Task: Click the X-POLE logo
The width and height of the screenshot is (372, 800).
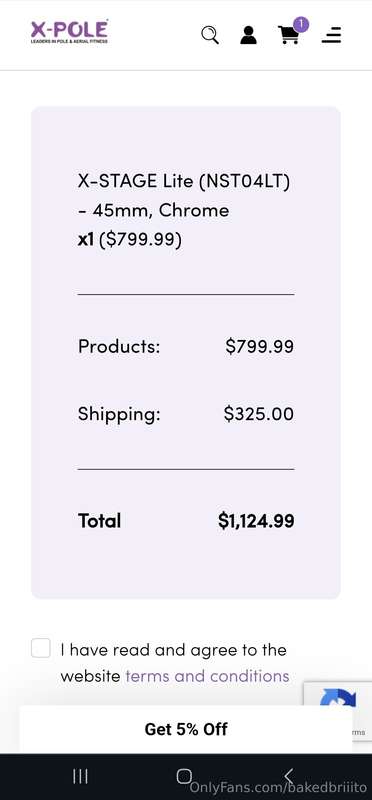Action: pyautogui.click(x=69, y=32)
